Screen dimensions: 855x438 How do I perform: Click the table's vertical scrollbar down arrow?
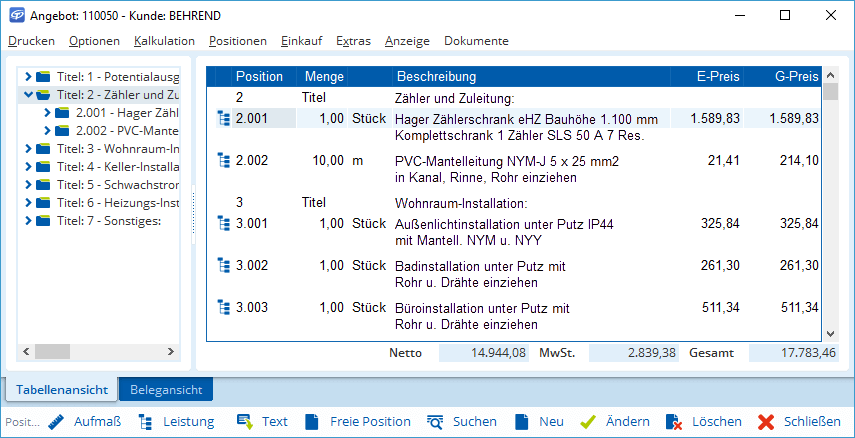[x=830, y=334]
